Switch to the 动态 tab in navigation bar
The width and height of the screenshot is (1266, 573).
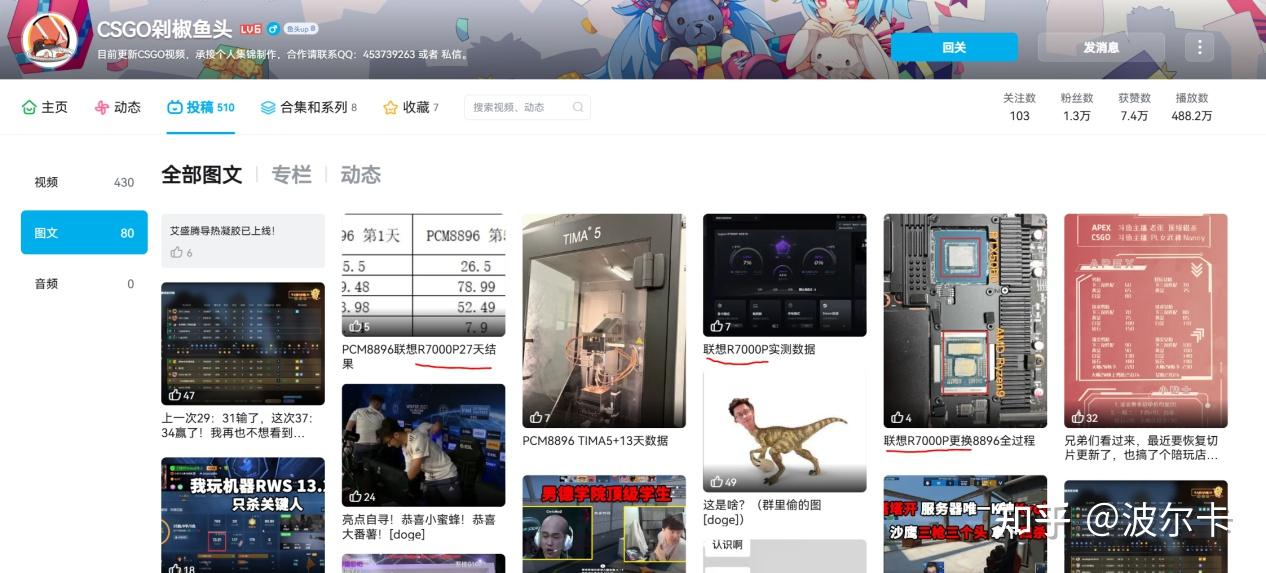(x=118, y=107)
